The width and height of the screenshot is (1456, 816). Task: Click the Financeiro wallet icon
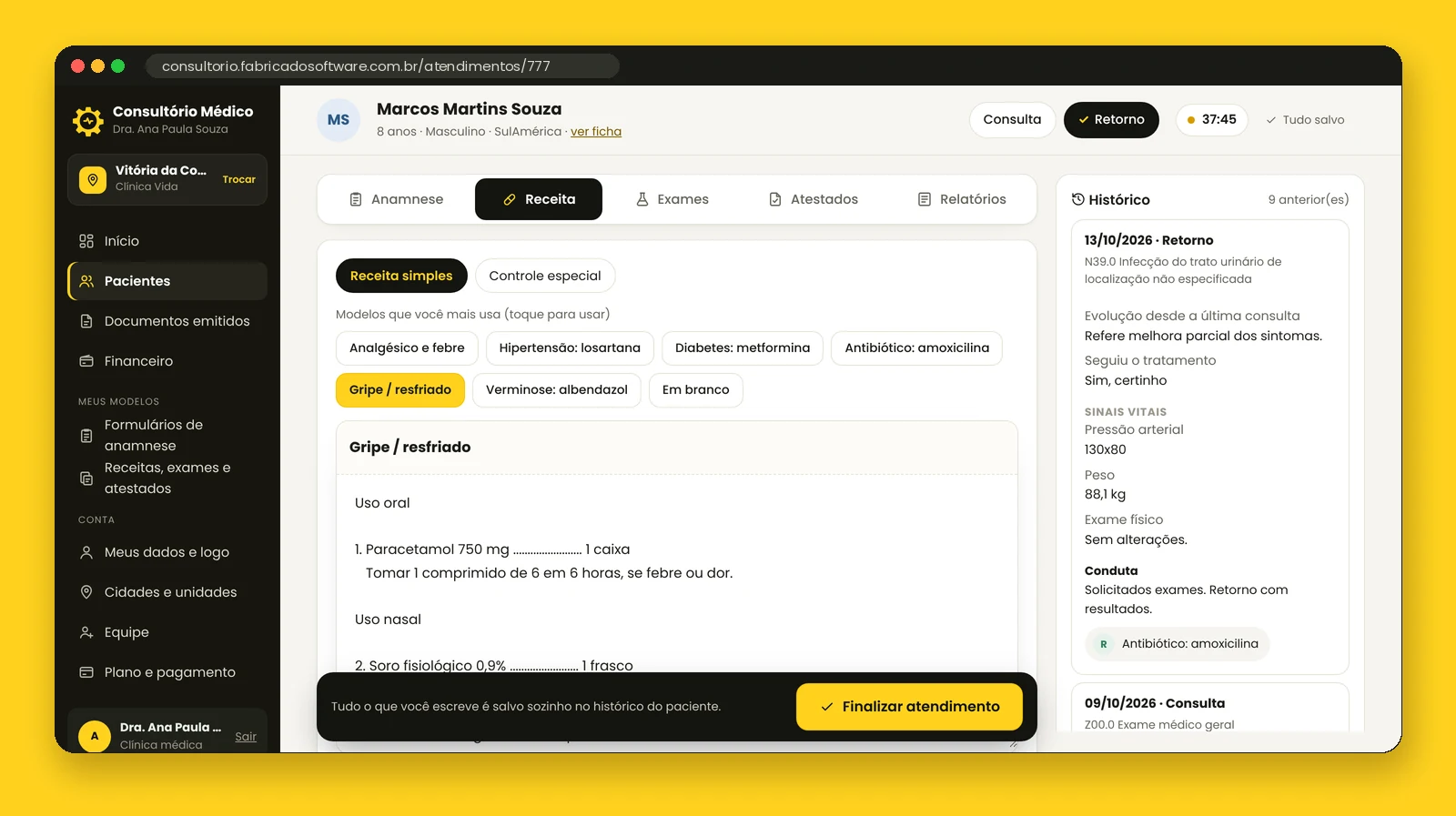pyautogui.click(x=86, y=361)
